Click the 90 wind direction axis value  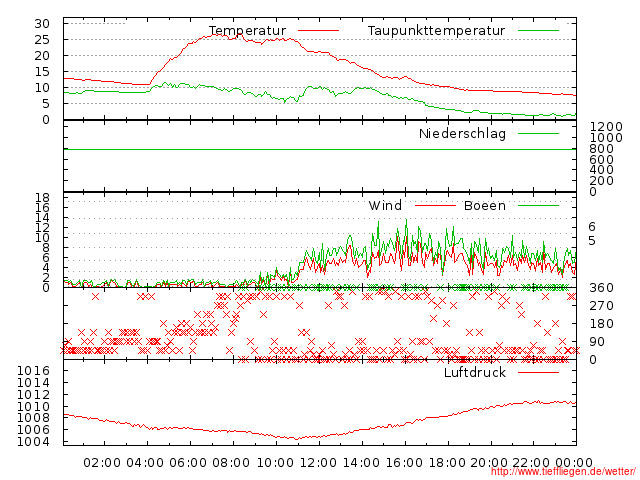click(597, 342)
